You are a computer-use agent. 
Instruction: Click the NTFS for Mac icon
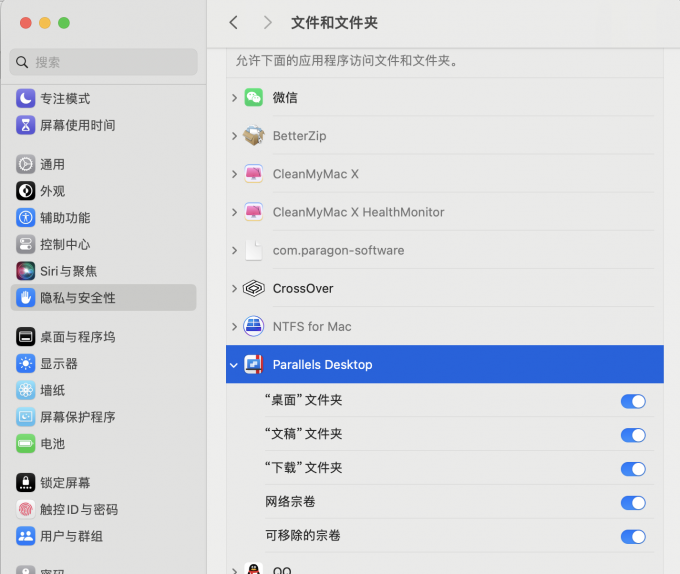click(254, 326)
